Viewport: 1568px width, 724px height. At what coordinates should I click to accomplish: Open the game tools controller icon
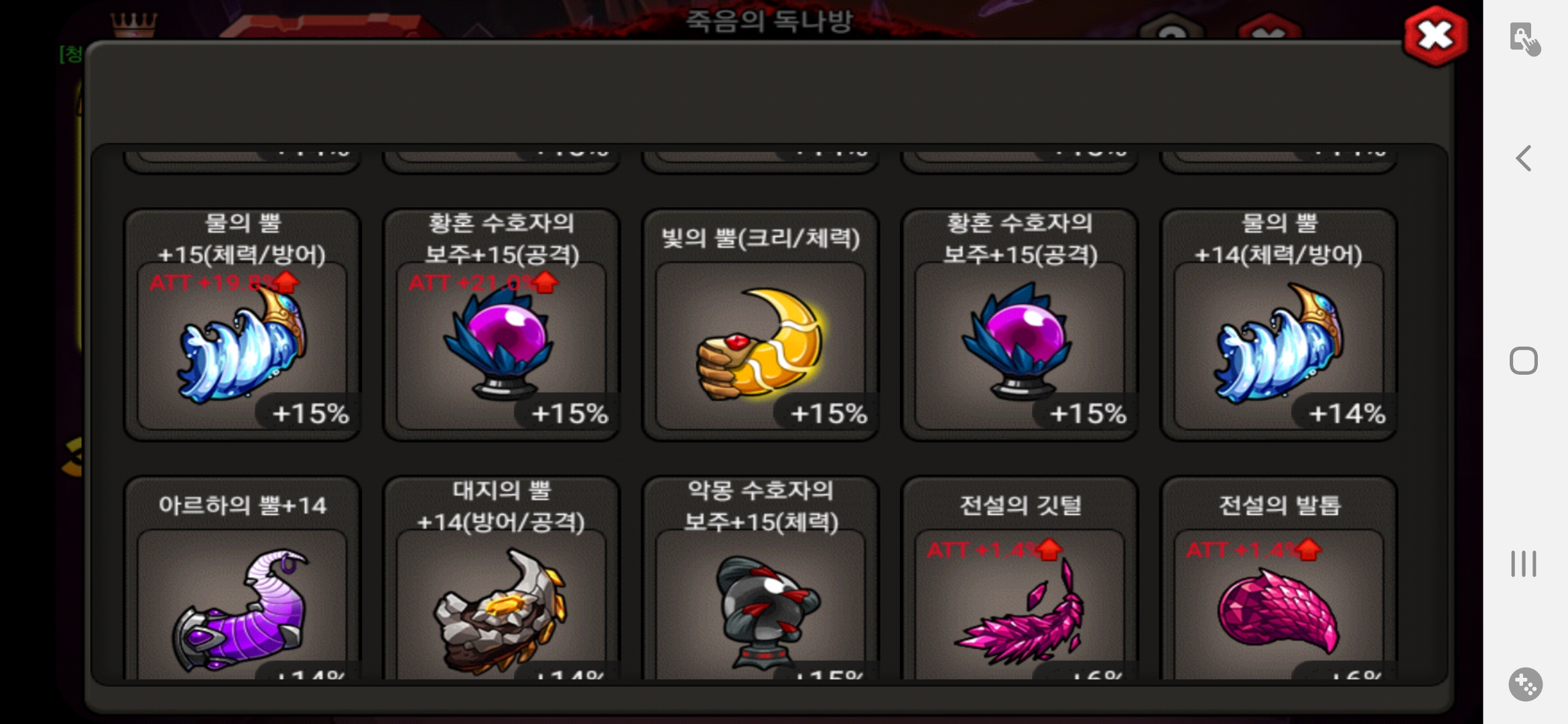pos(1525,684)
